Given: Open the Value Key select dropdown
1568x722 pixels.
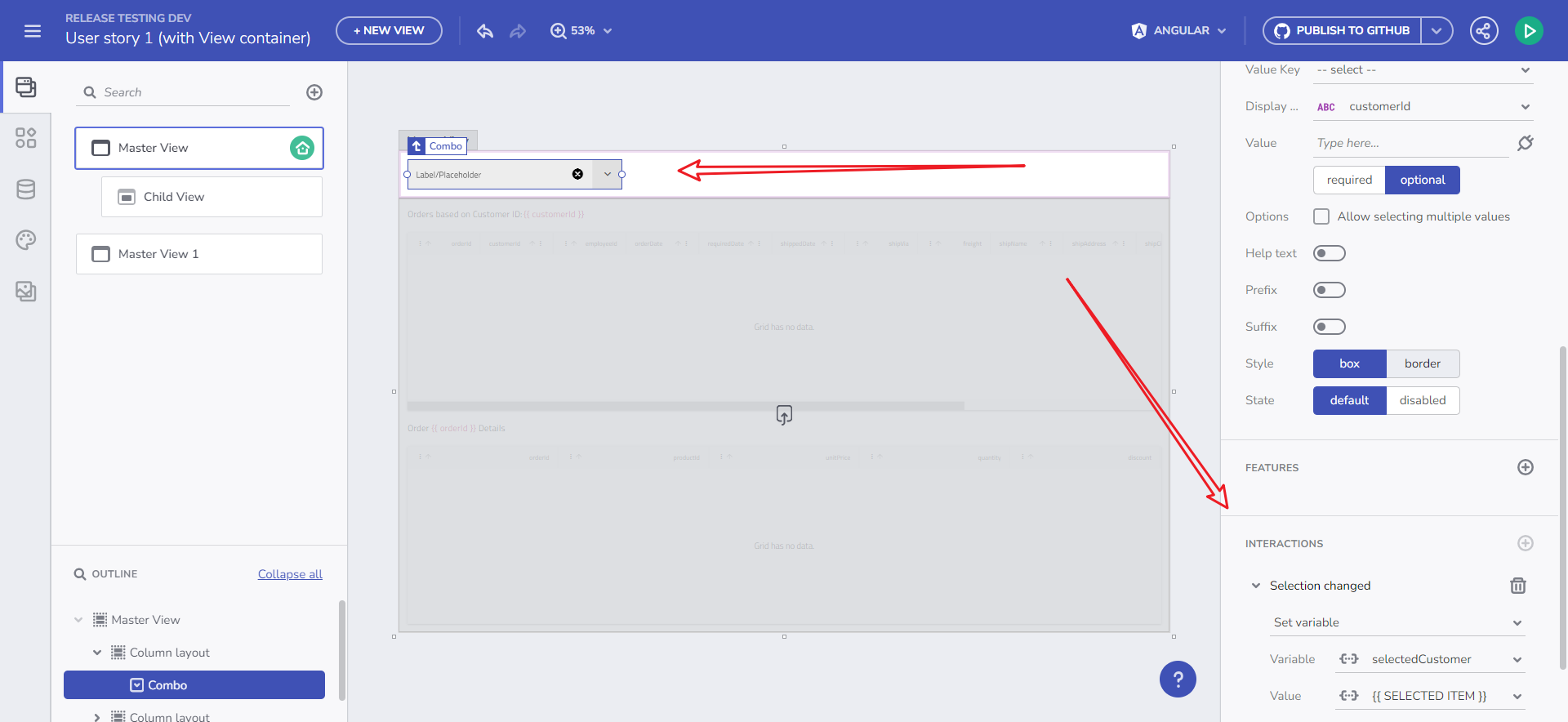Looking at the screenshot, I should (x=1423, y=70).
